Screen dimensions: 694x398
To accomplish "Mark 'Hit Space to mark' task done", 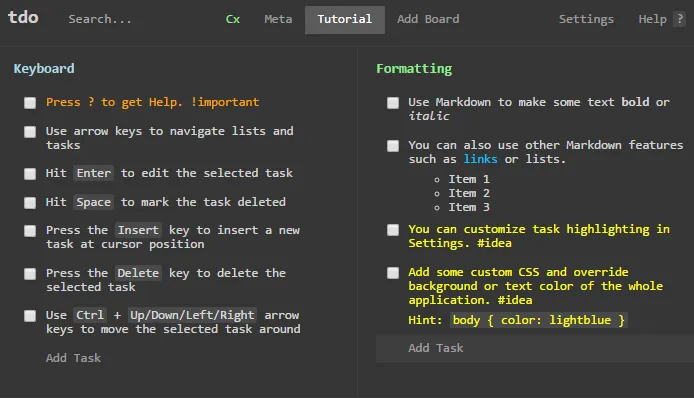I will click(30, 203).
